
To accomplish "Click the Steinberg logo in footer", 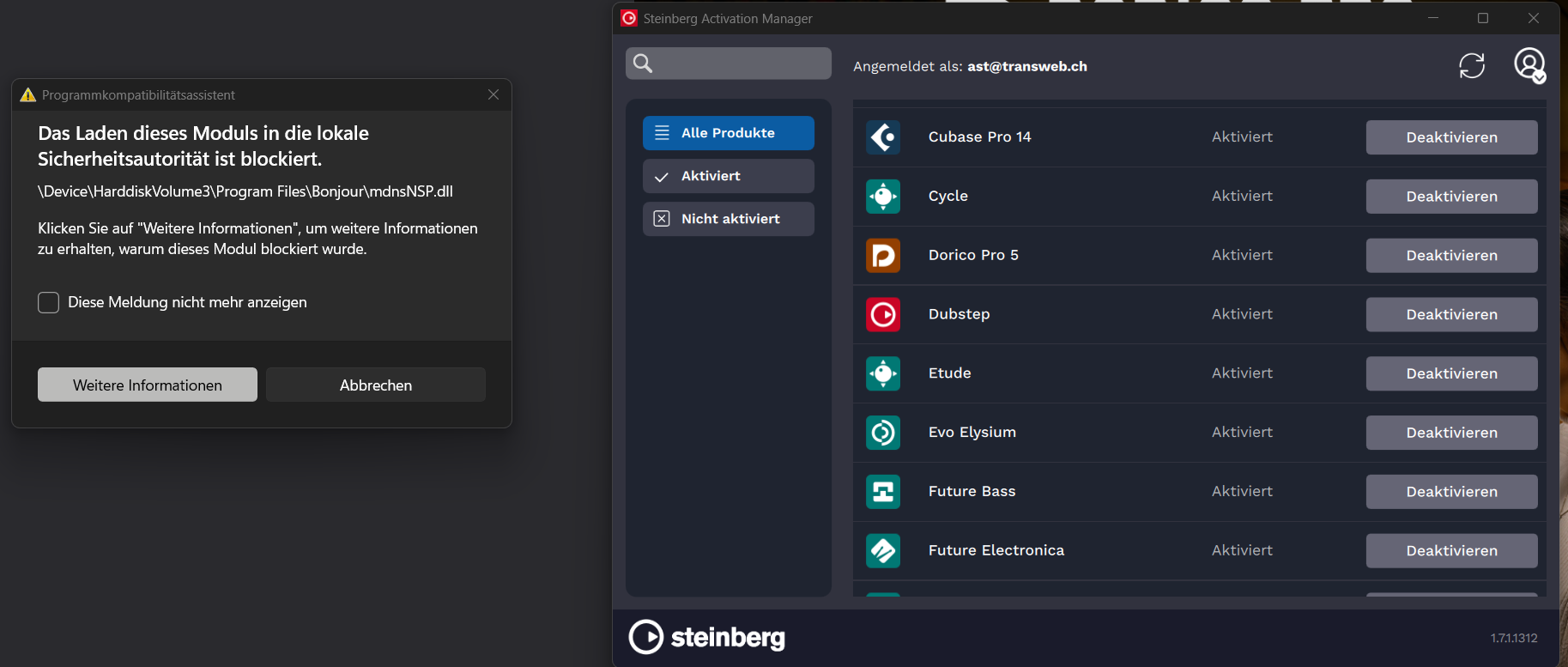I will pos(707,637).
